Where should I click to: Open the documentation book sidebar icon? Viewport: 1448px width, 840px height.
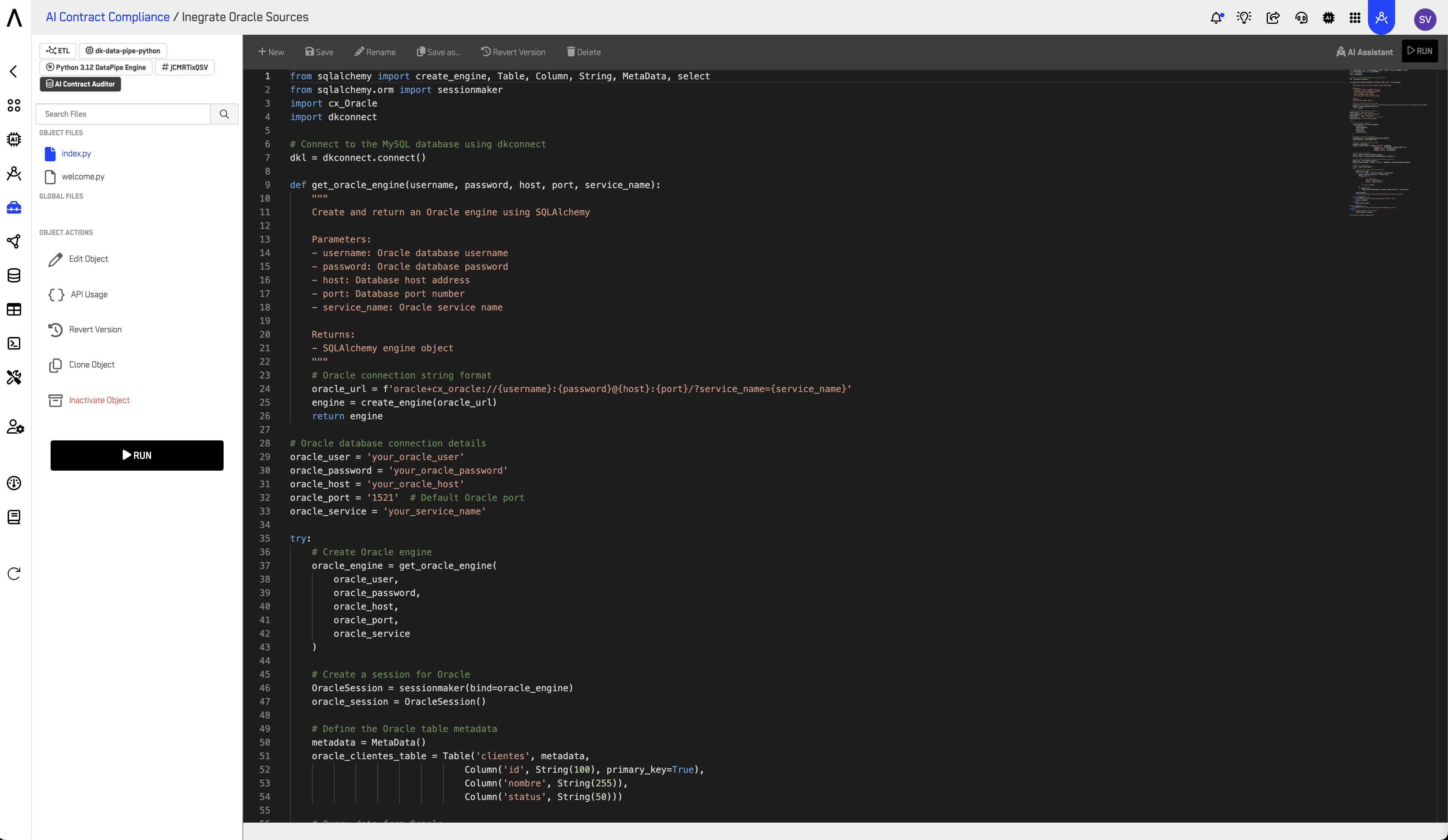14,517
